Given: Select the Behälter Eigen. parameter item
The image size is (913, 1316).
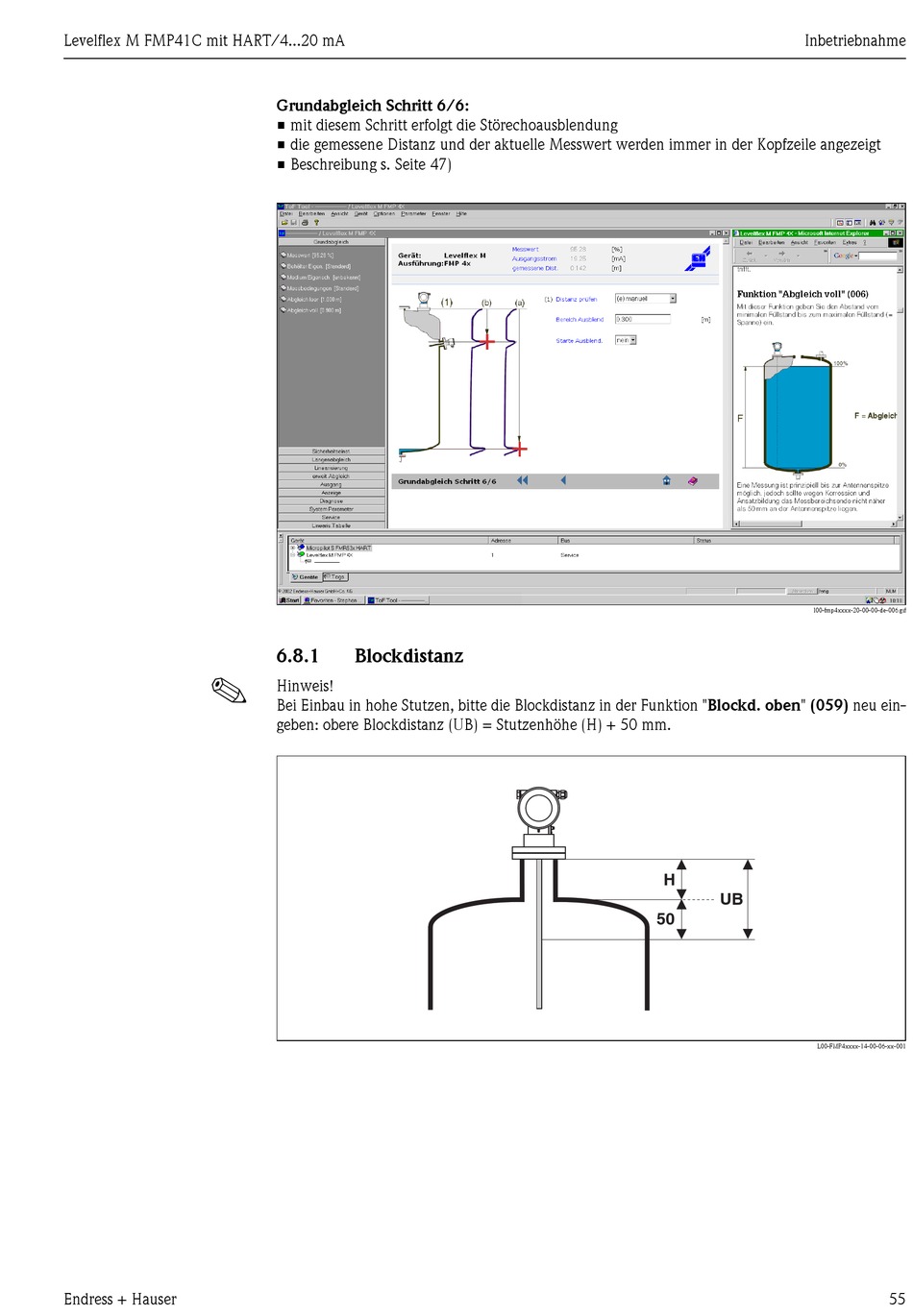Looking at the screenshot, I should pos(318,266).
